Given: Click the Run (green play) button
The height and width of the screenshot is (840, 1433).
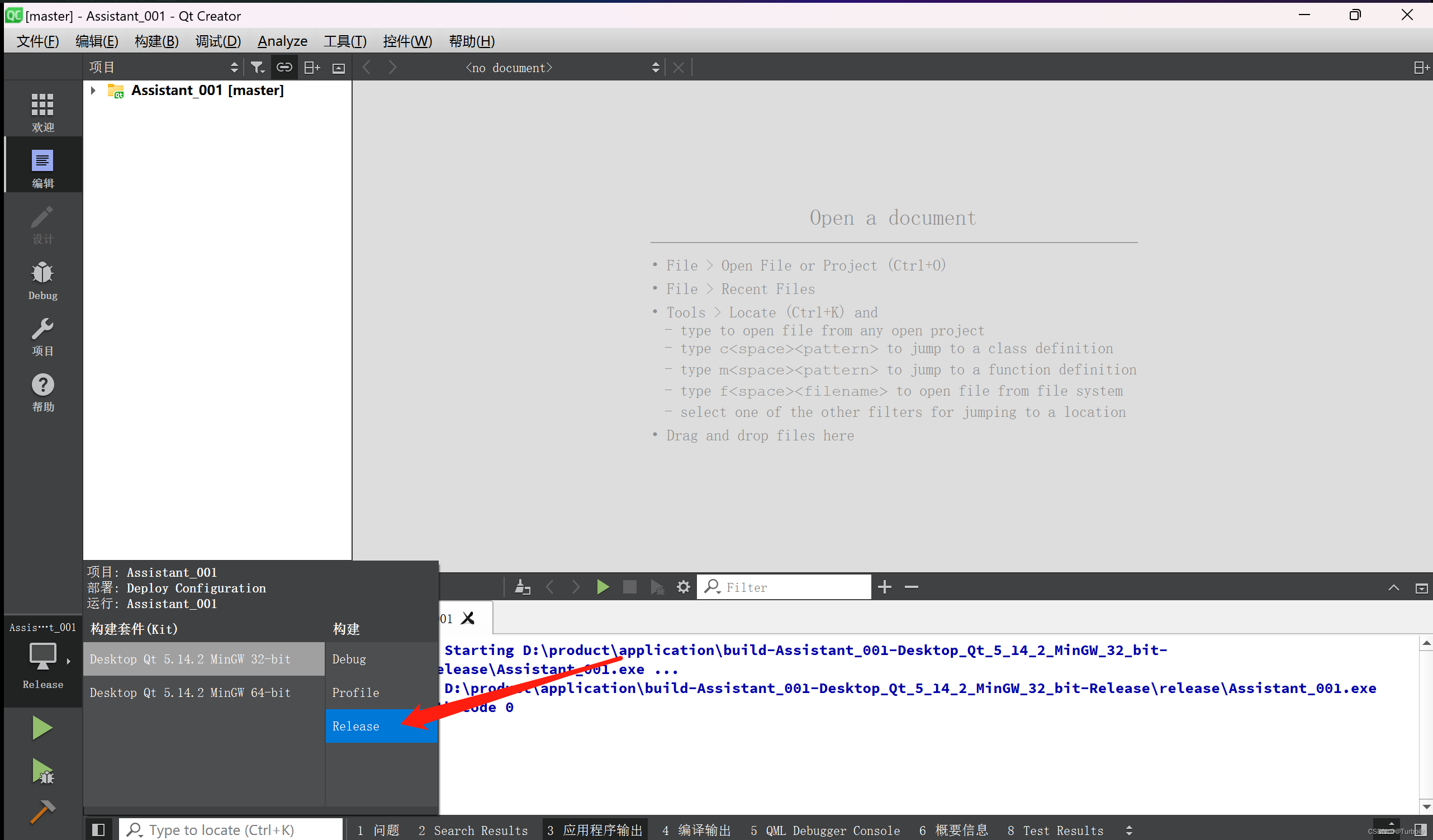Looking at the screenshot, I should tap(41, 726).
